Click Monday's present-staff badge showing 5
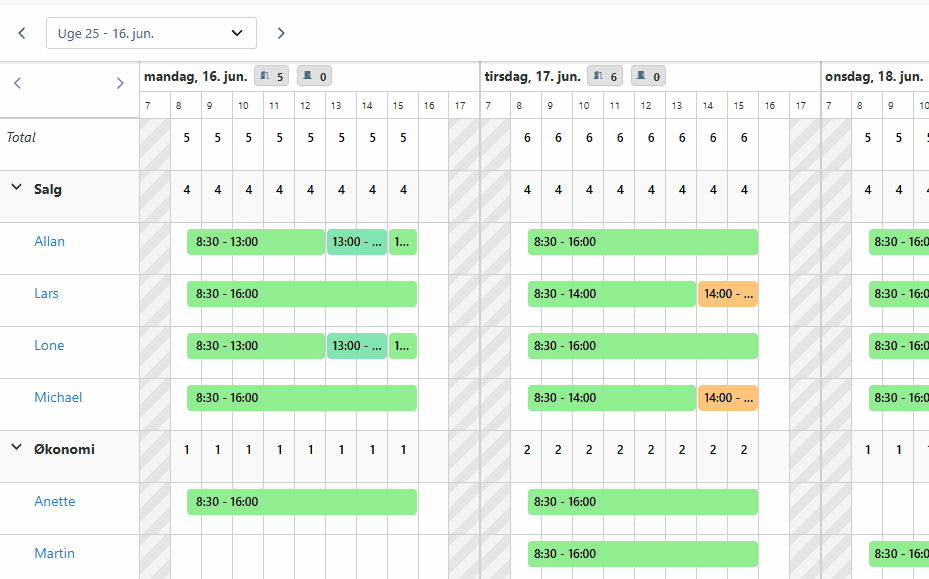Screen dimensions: 929x579 (x=271, y=76)
